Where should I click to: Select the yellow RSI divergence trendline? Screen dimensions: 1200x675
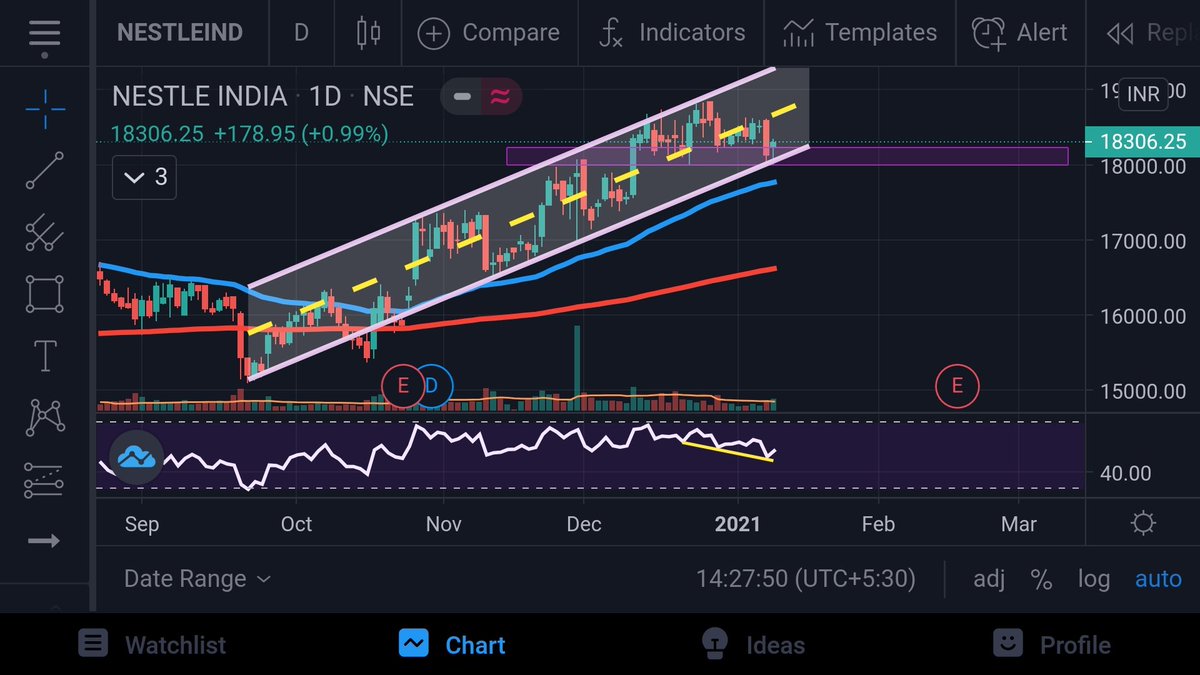tap(727, 451)
